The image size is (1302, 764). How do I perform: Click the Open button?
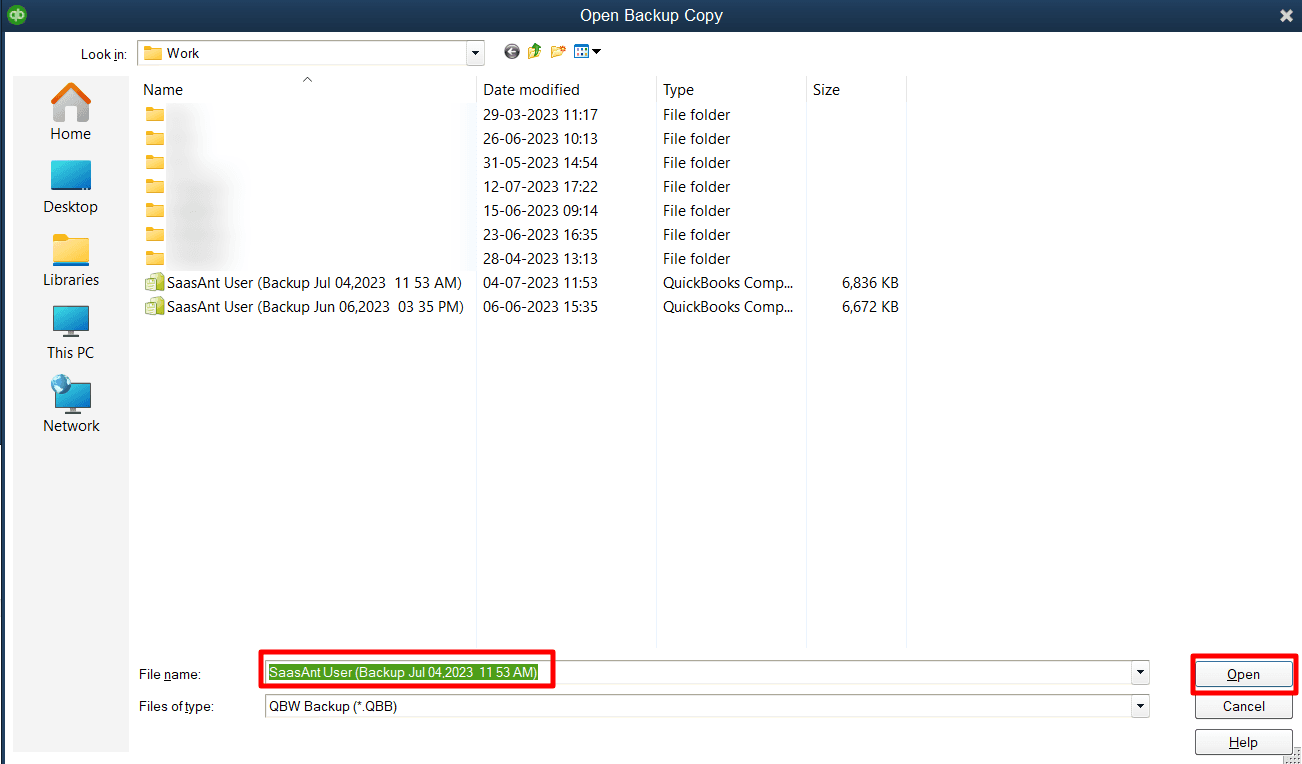1244,674
